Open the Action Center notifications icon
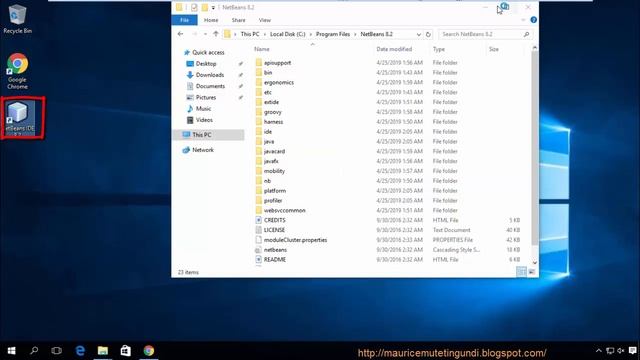The image size is (640, 360). point(633,351)
